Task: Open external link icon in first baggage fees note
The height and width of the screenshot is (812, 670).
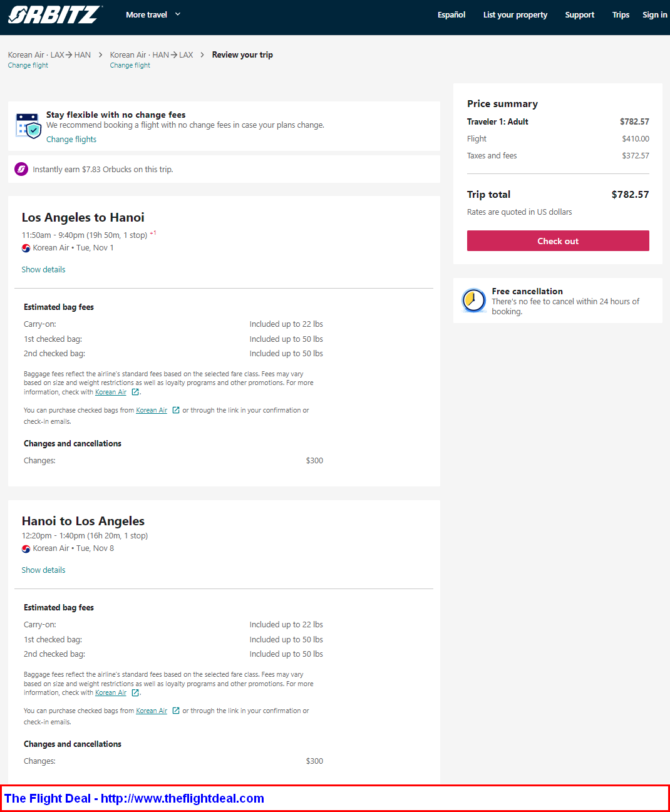Action: [x=135, y=392]
